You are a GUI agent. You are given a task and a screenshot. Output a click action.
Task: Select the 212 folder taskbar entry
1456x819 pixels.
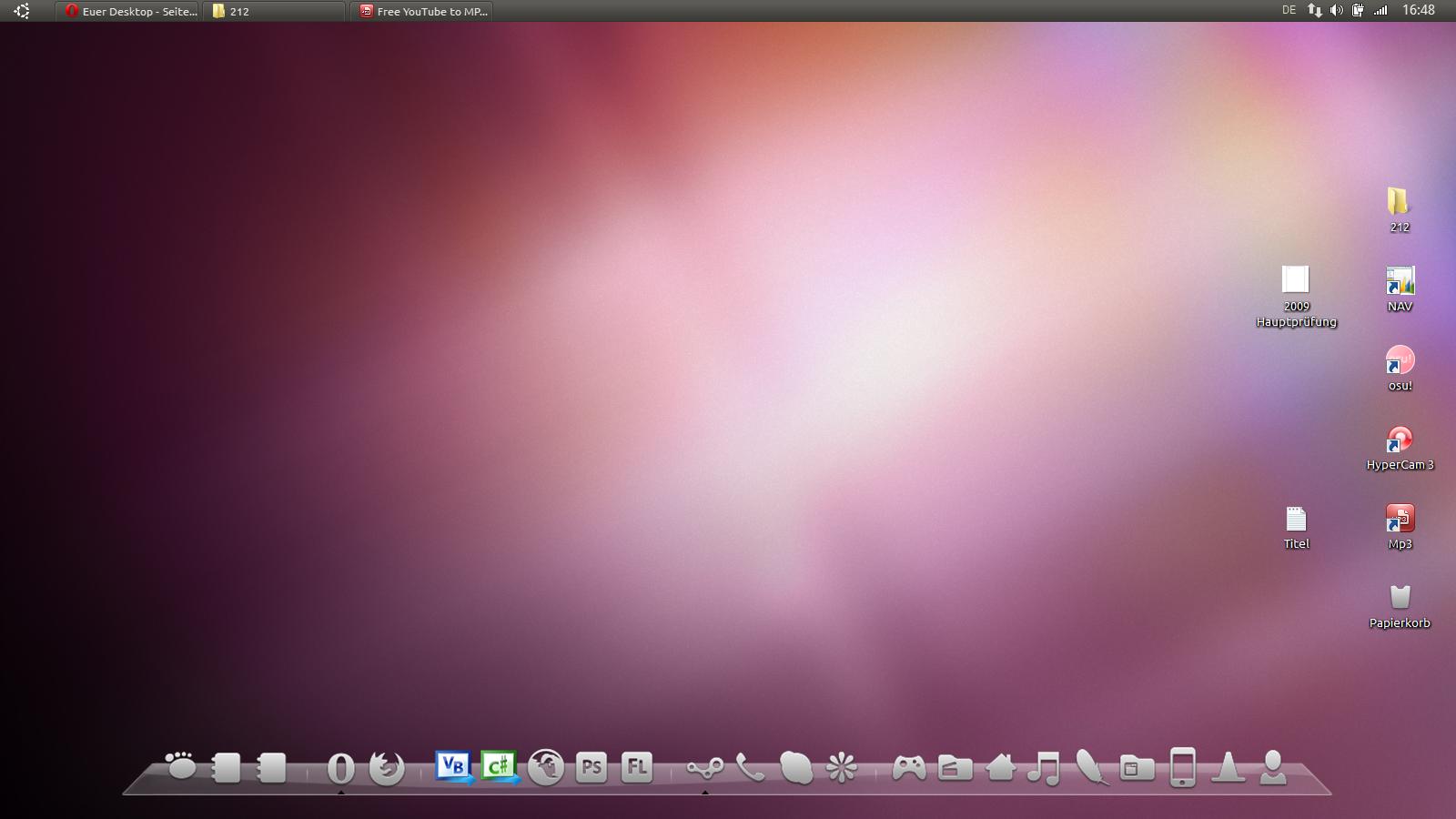click(276, 11)
